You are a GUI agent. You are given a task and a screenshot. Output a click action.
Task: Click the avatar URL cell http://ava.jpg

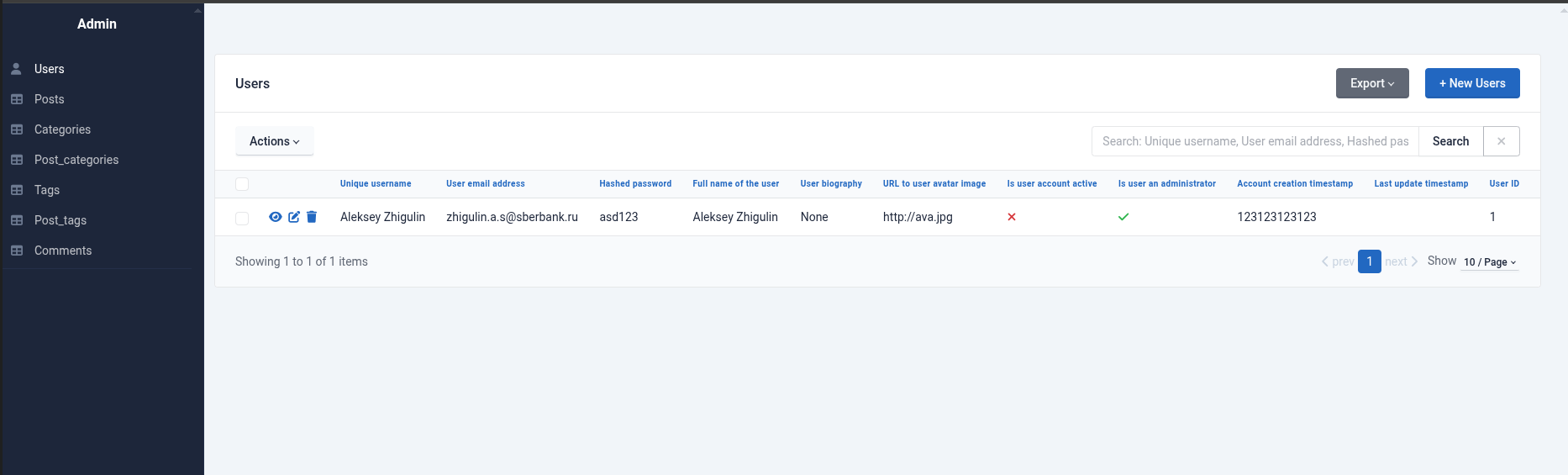coord(918,217)
